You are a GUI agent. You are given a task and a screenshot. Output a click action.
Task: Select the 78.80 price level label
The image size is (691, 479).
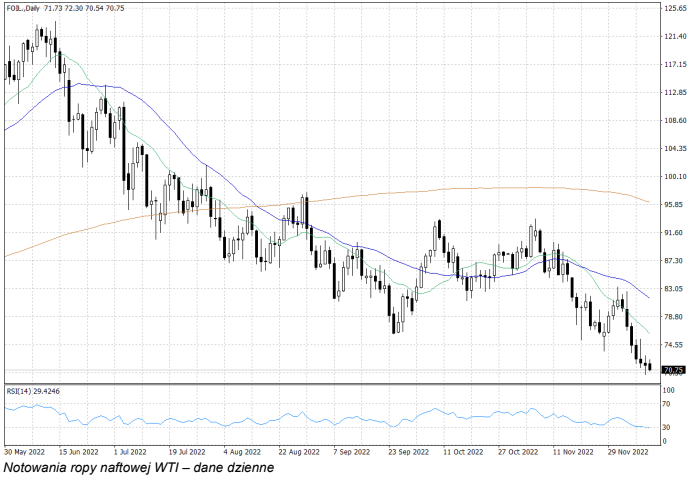[x=673, y=317]
